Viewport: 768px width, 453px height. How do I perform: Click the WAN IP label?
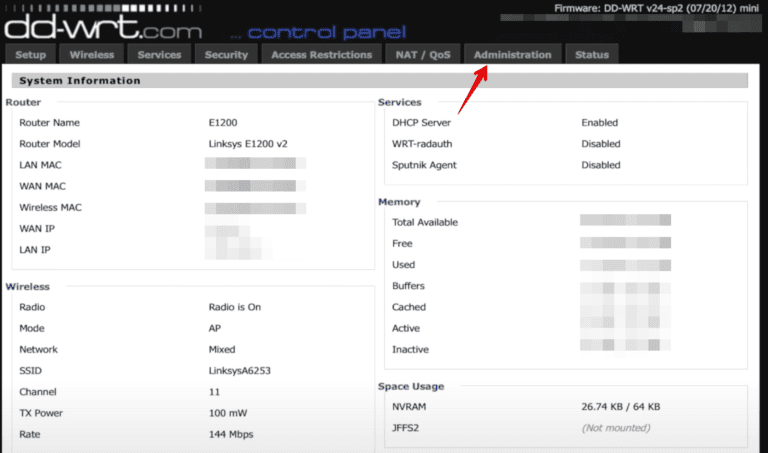(37, 228)
